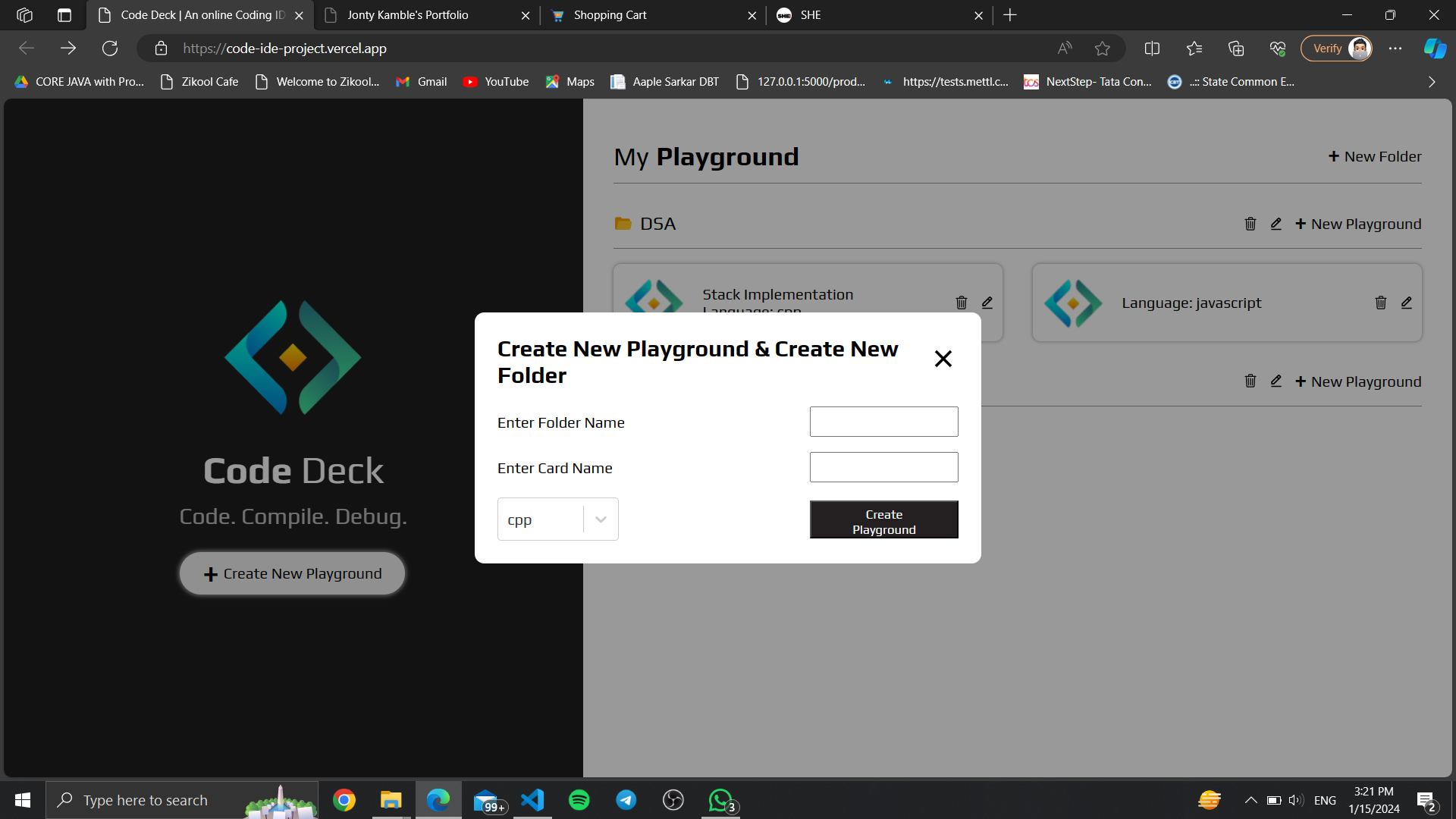The image size is (1456, 819).
Task: Delete the DSA folder via trash icon
Action: click(1250, 224)
